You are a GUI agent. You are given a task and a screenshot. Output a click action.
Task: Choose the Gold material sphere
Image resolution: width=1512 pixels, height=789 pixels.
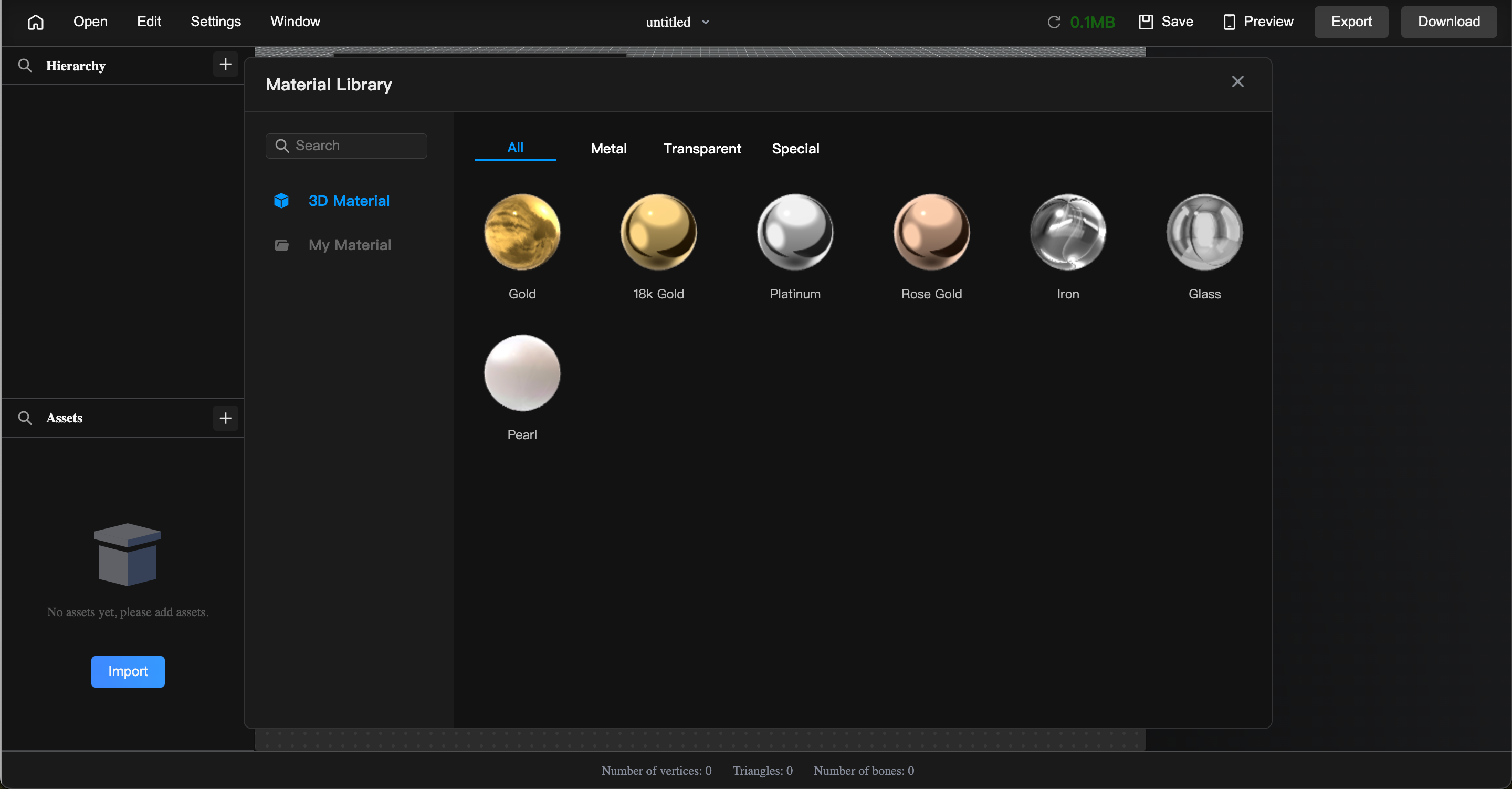click(x=522, y=232)
